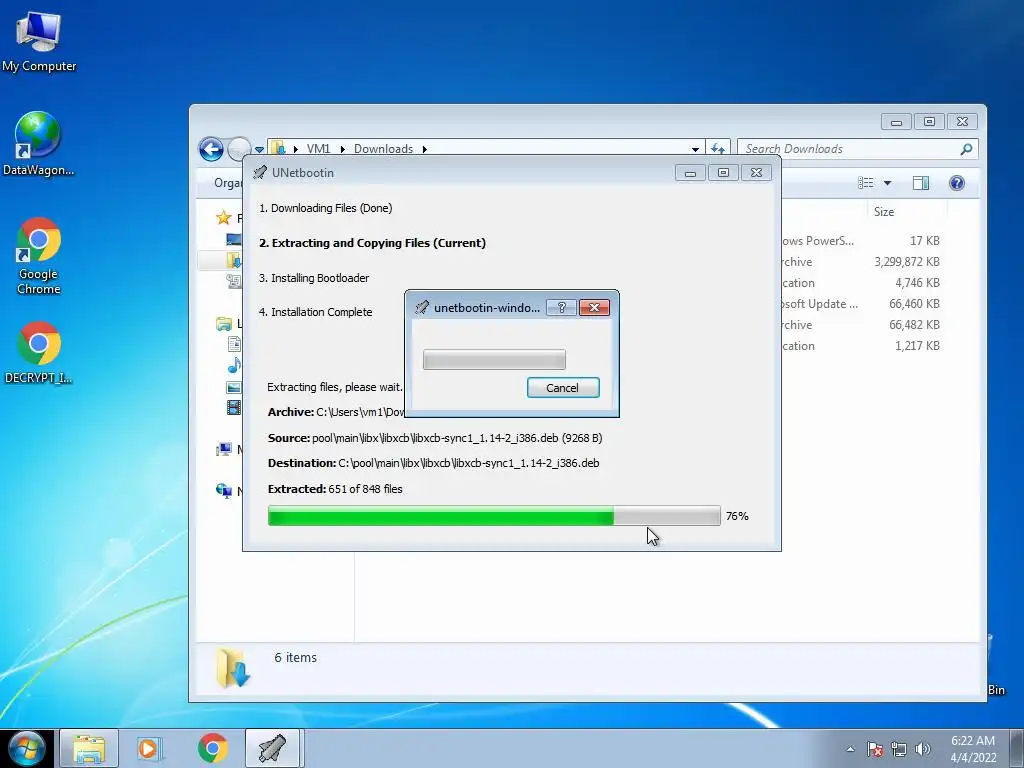Select UNetbootin taskbar icon
Viewport: 1024px width, 768px height.
[x=272, y=748]
